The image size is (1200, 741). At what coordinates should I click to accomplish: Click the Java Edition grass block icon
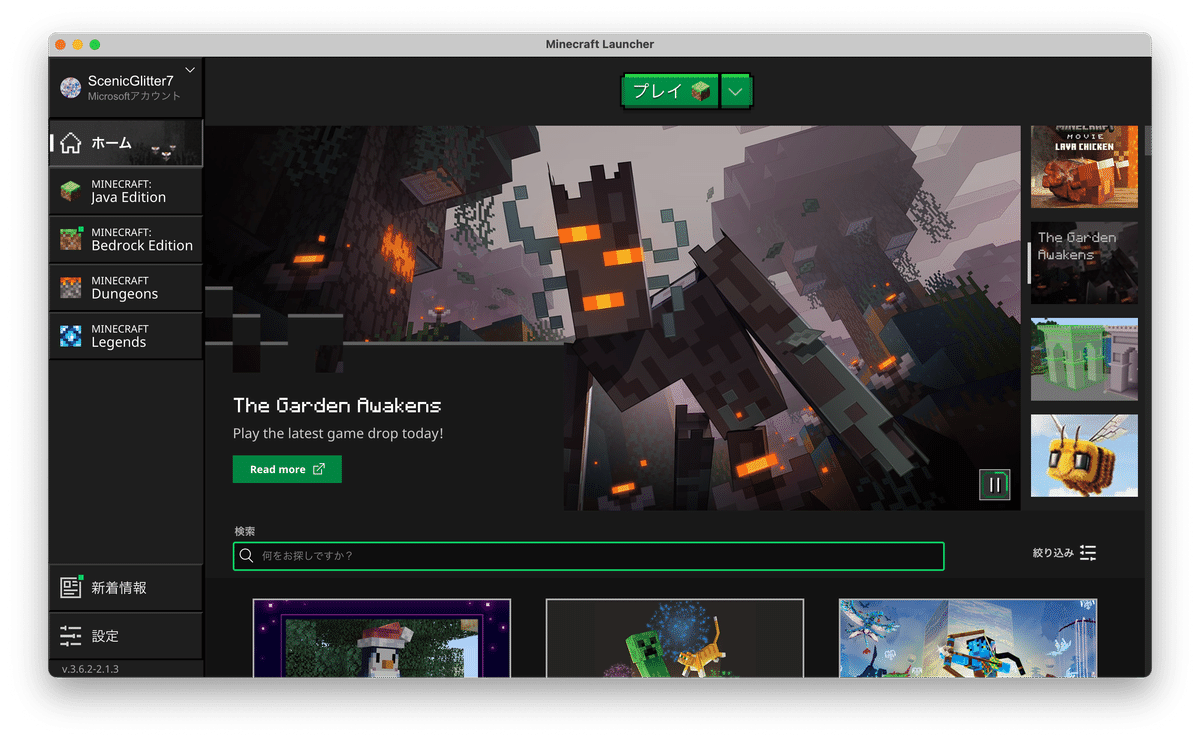(x=71, y=191)
